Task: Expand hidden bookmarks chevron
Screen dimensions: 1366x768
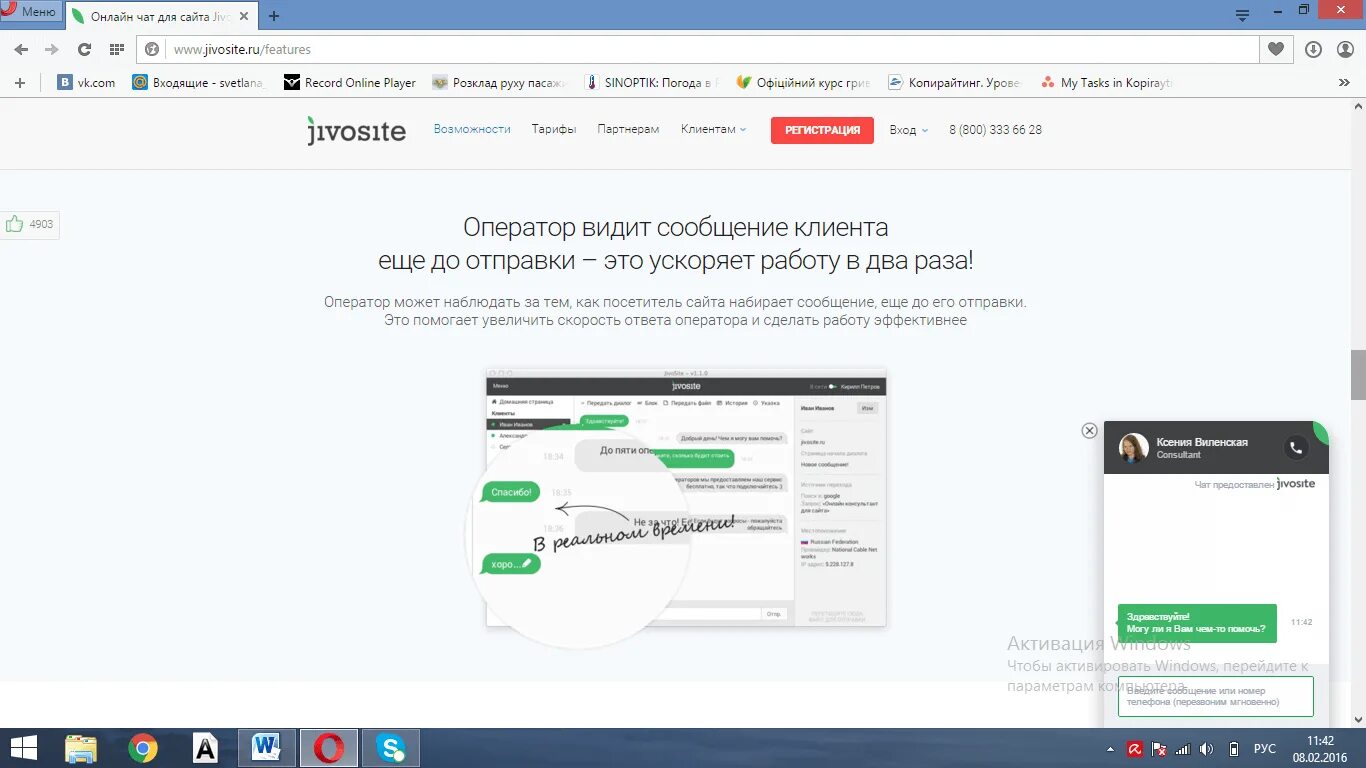Action: point(1344,83)
